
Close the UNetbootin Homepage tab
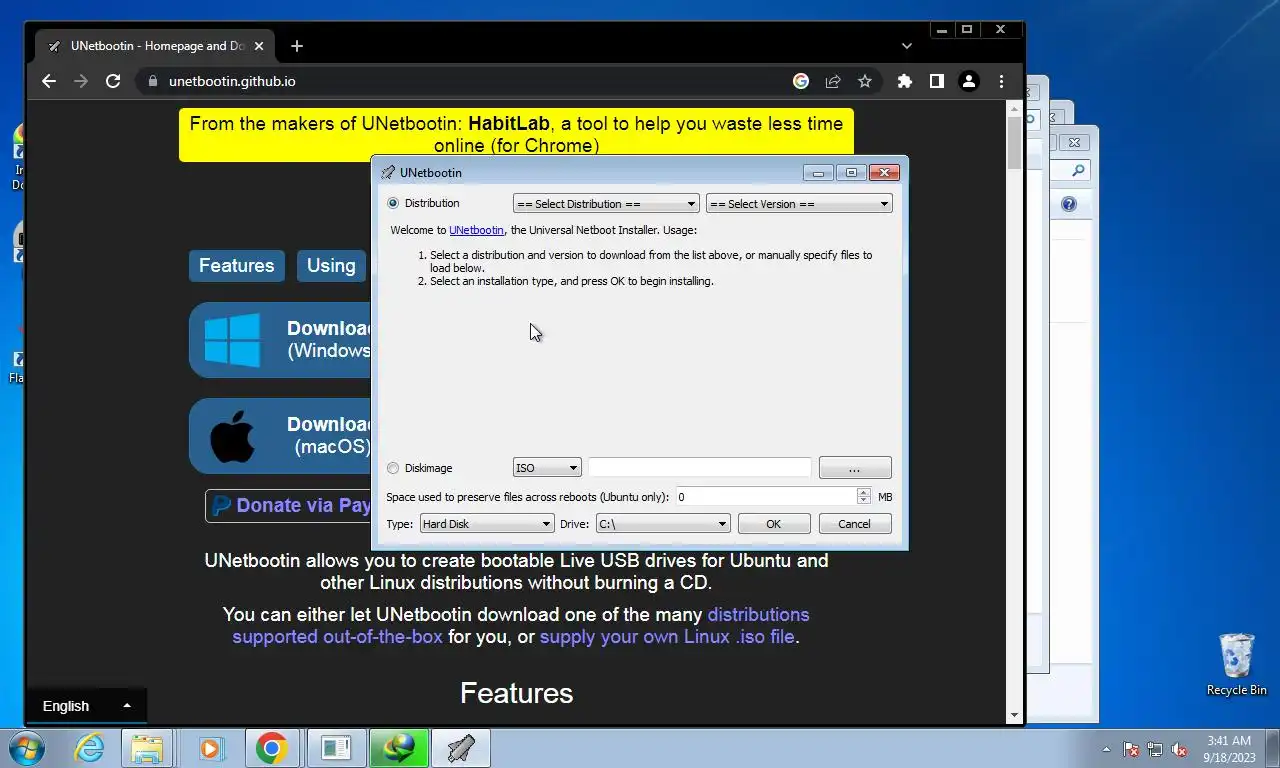pyautogui.click(x=259, y=46)
